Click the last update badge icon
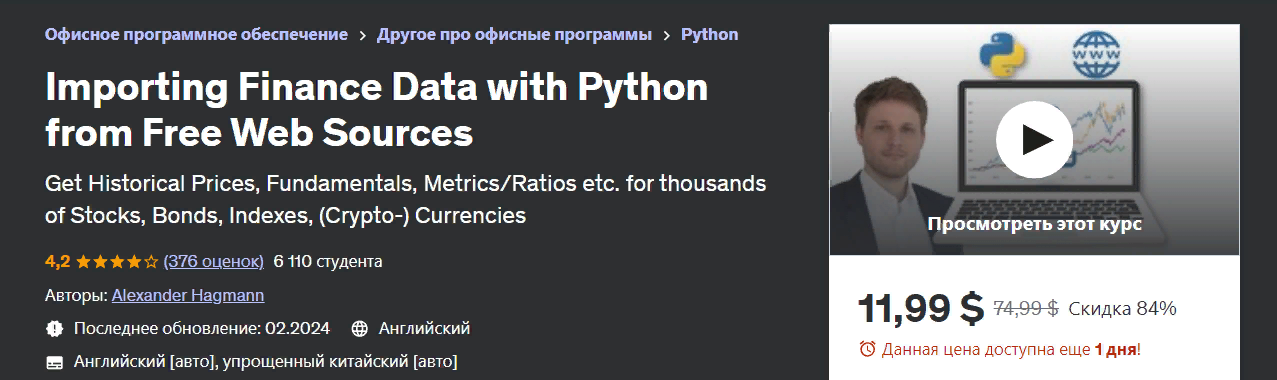1277x380 pixels. click(x=54, y=328)
